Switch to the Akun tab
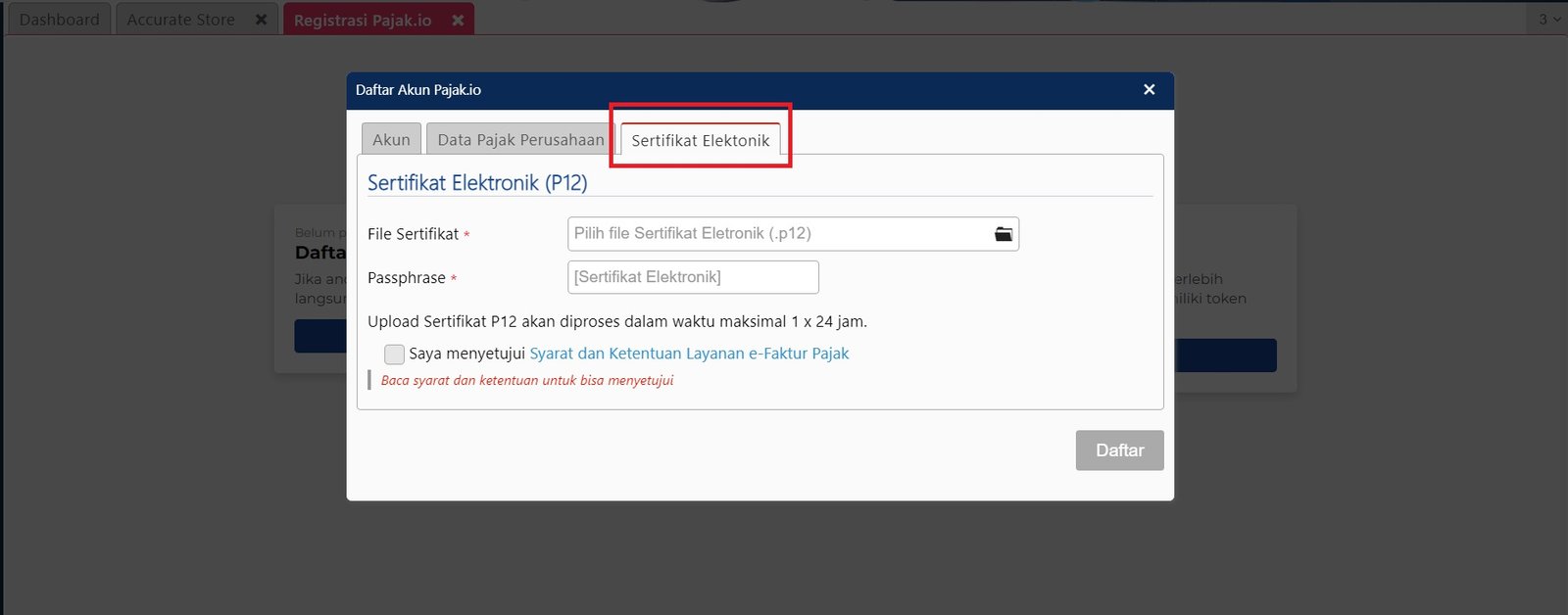The height and width of the screenshot is (615, 1568). click(391, 140)
